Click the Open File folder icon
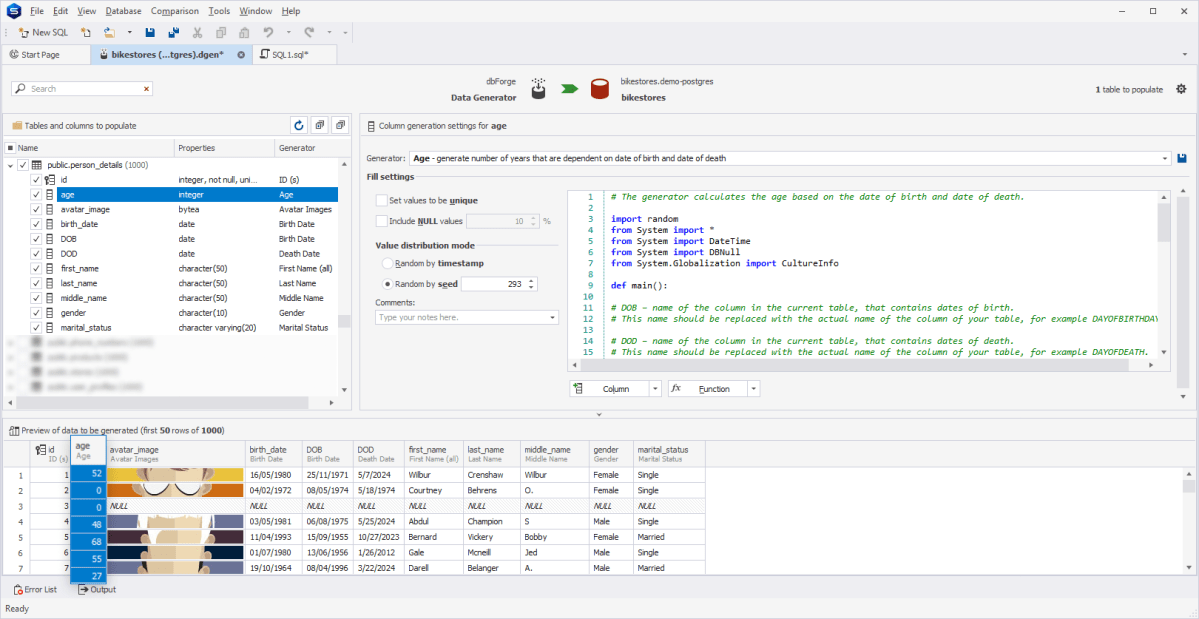Image resolution: width=1199 pixels, height=619 pixels. (109, 33)
